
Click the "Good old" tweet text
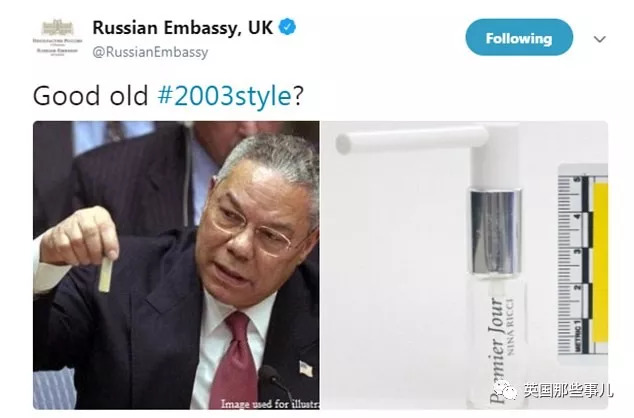91,96
